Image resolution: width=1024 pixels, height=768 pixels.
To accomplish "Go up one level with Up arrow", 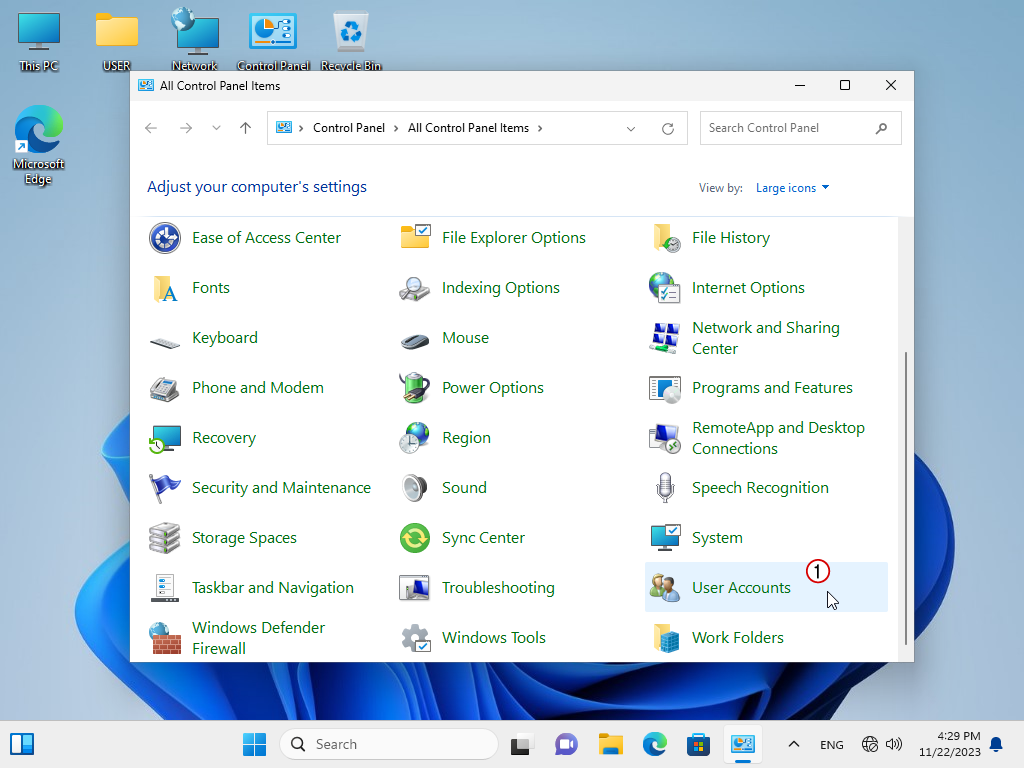I will click(x=245, y=128).
